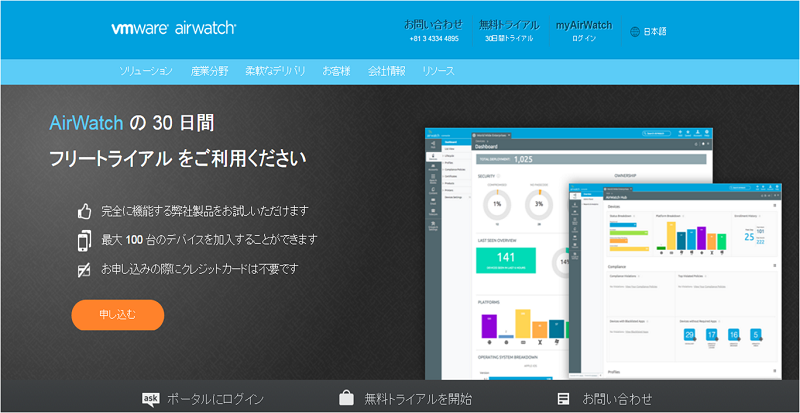Click the yellow bar in Platforms chart
This screenshot has width=800, height=413.
pos(523,324)
